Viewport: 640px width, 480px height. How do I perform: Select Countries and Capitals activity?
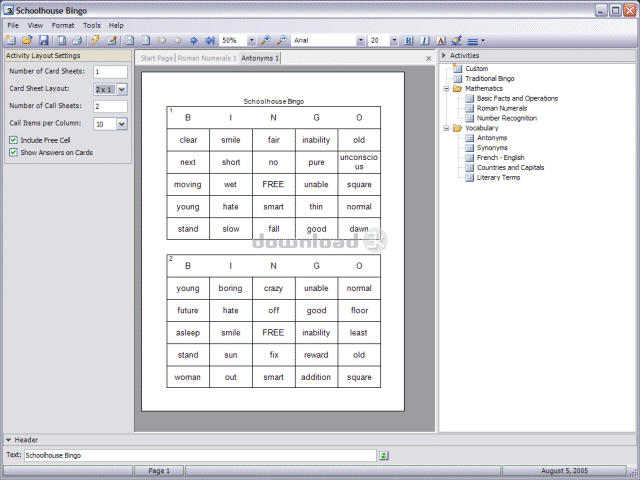pos(510,167)
